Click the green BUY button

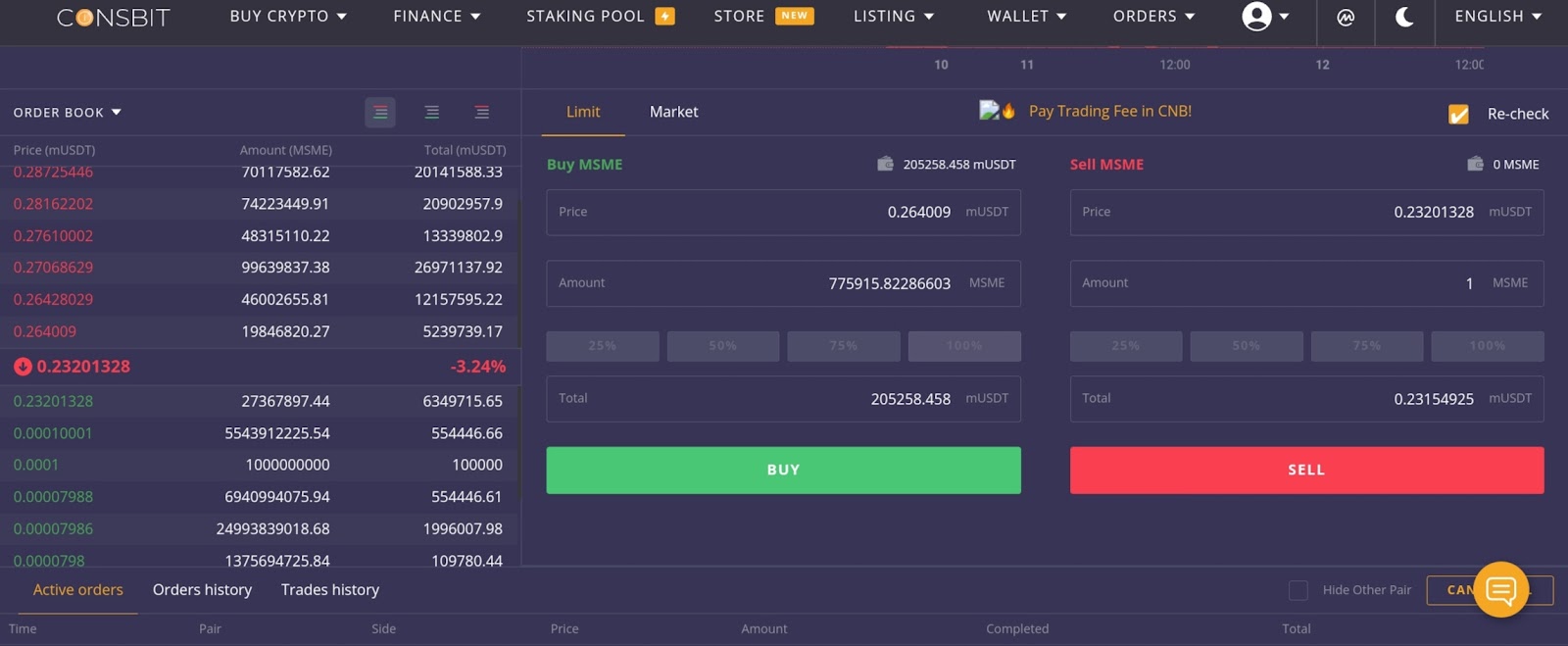click(x=783, y=471)
